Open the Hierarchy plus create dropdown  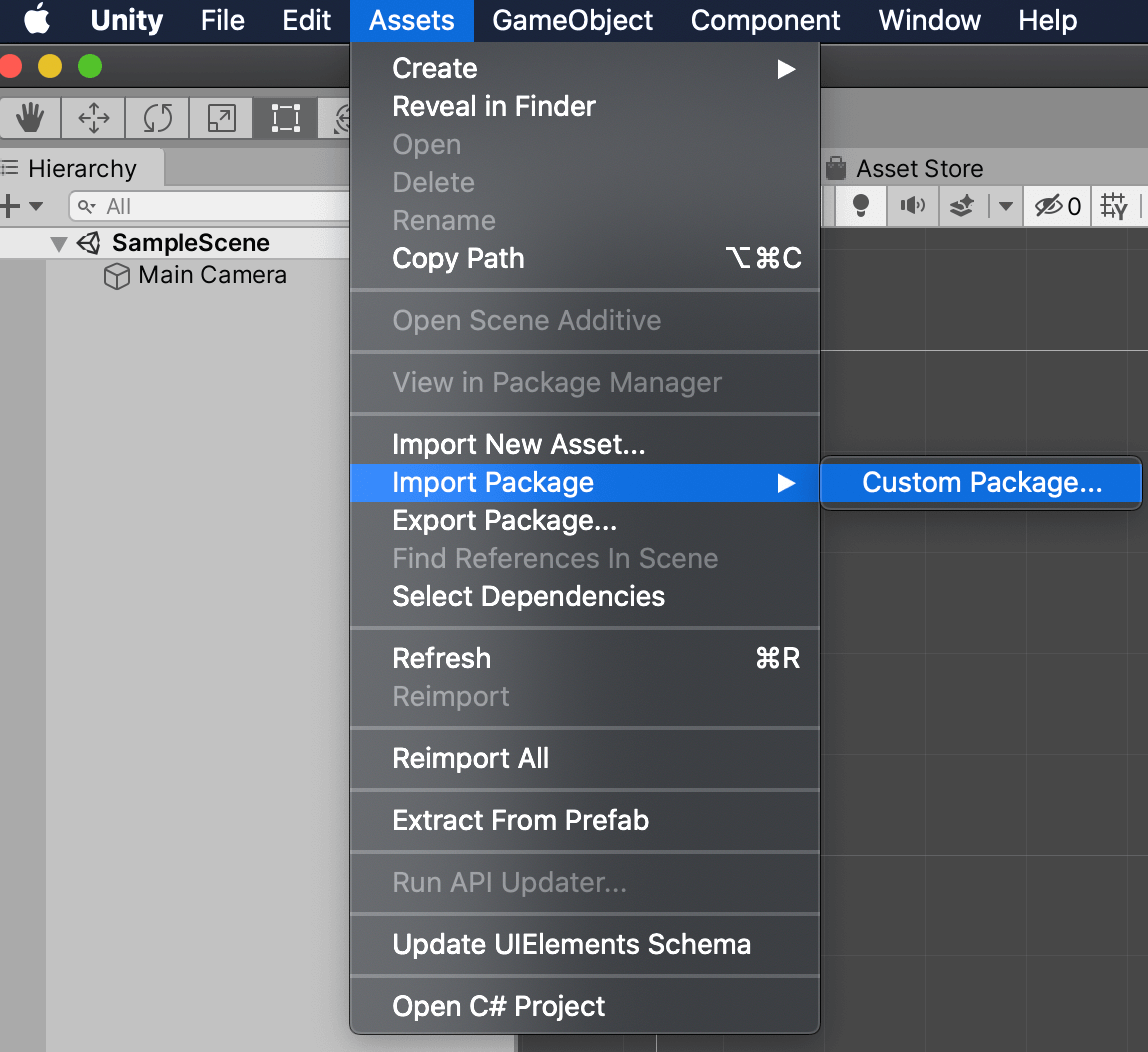20,206
